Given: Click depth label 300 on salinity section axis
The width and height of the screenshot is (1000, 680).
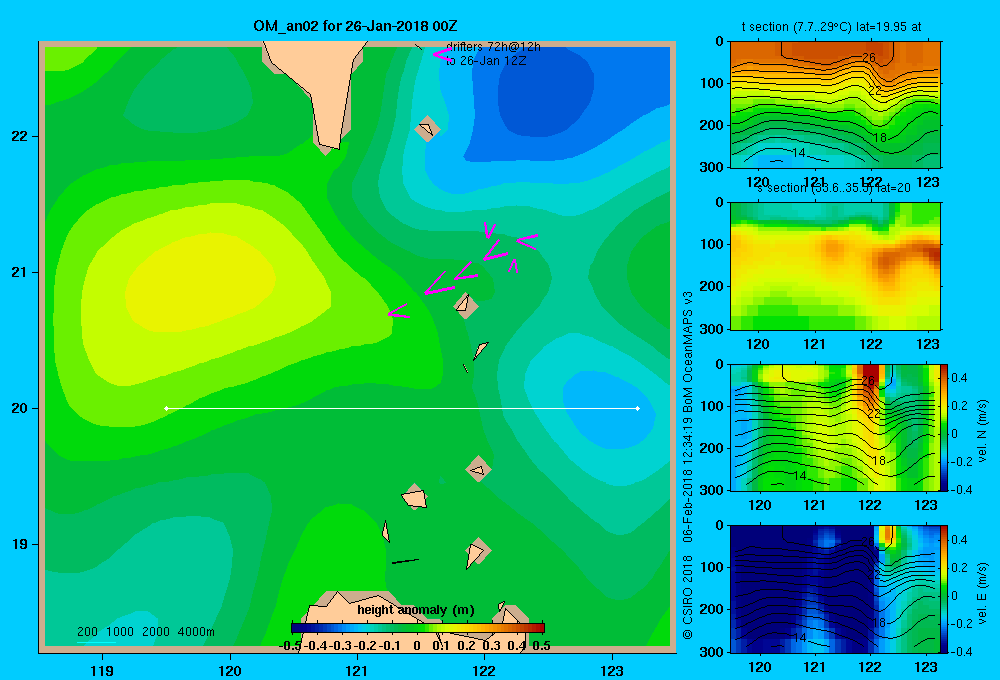Looking at the screenshot, I should pyautogui.click(x=712, y=329).
